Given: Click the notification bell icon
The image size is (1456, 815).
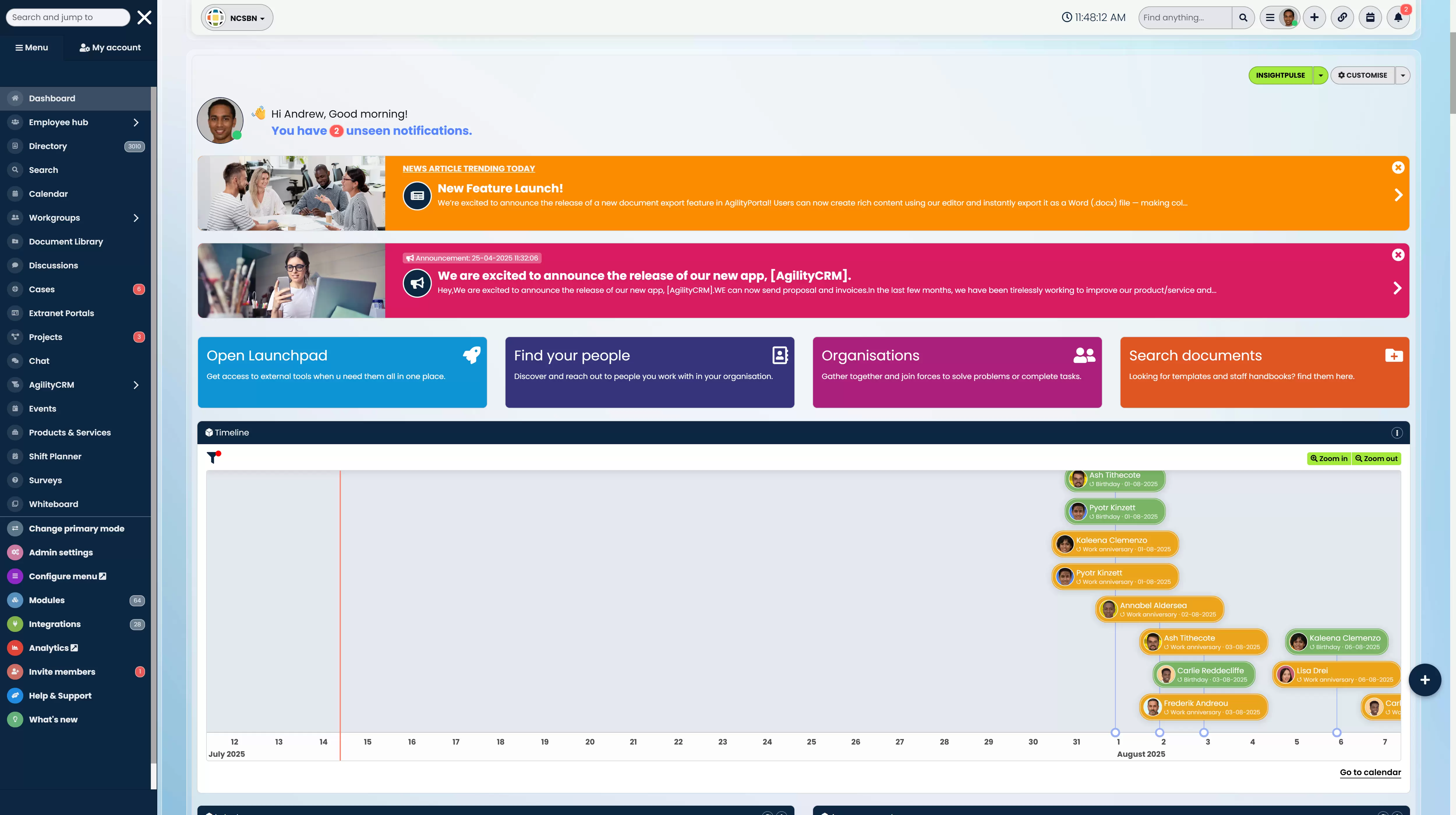Looking at the screenshot, I should point(1398,17).
